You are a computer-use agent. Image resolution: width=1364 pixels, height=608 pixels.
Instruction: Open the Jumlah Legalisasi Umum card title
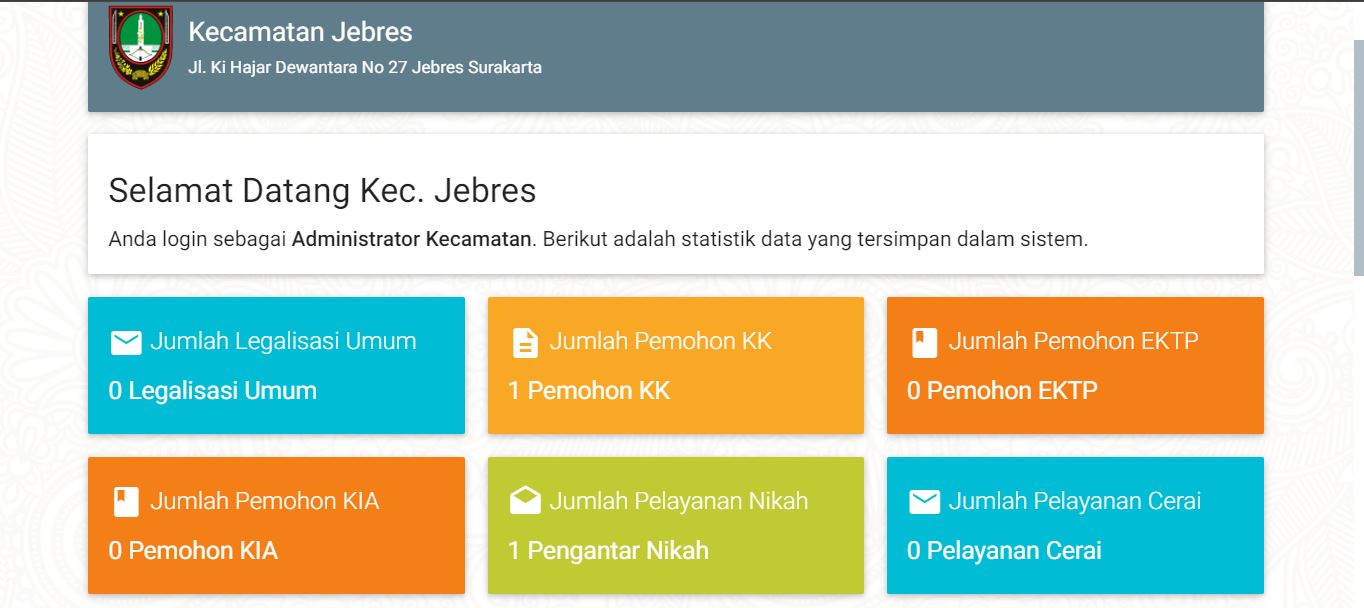tap(283, 341)
